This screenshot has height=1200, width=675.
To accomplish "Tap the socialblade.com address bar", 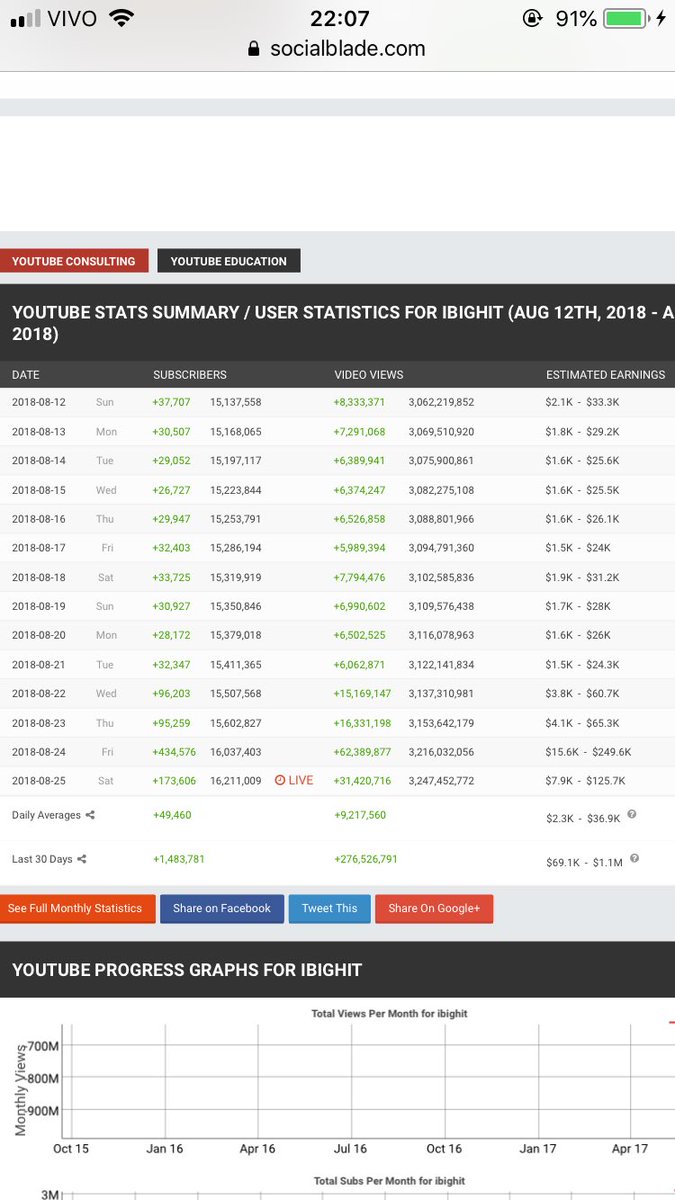I will [337, 49].
